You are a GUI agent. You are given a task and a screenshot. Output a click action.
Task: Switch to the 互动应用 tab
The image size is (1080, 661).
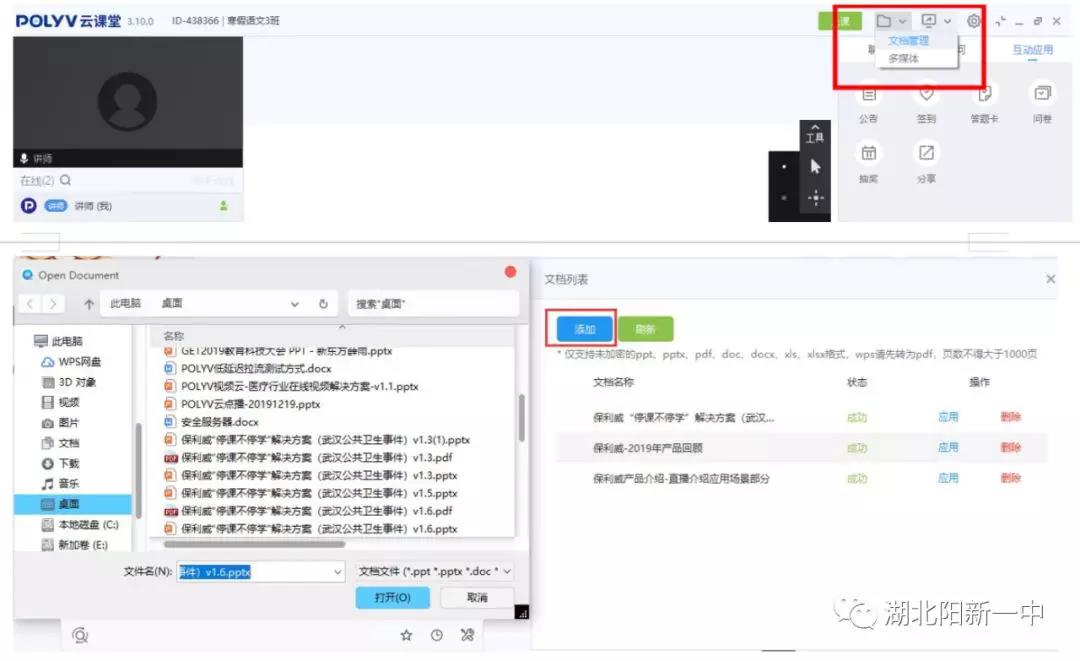point(1032,50)
